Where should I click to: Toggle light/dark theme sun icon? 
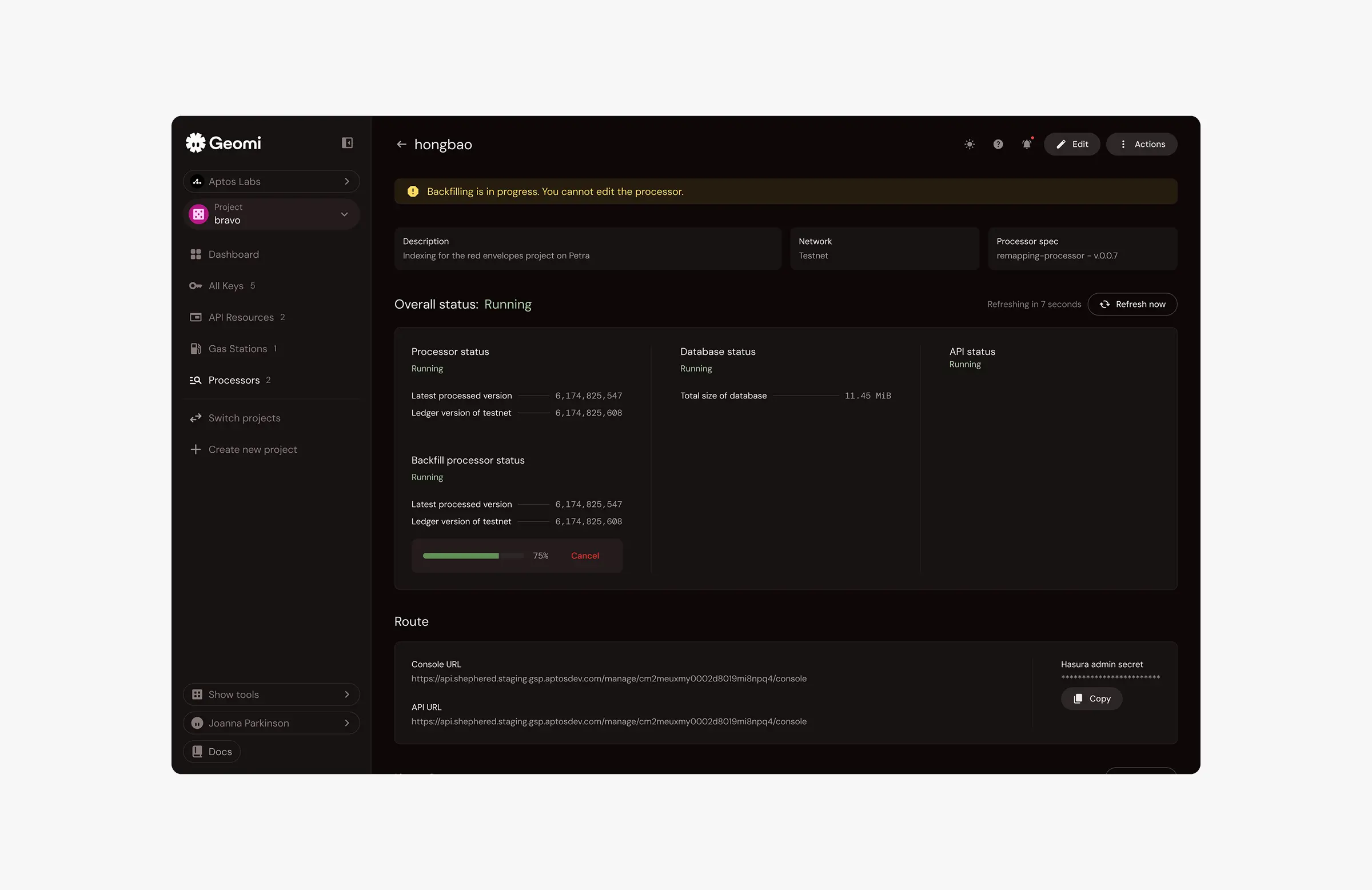coord(969,144)
